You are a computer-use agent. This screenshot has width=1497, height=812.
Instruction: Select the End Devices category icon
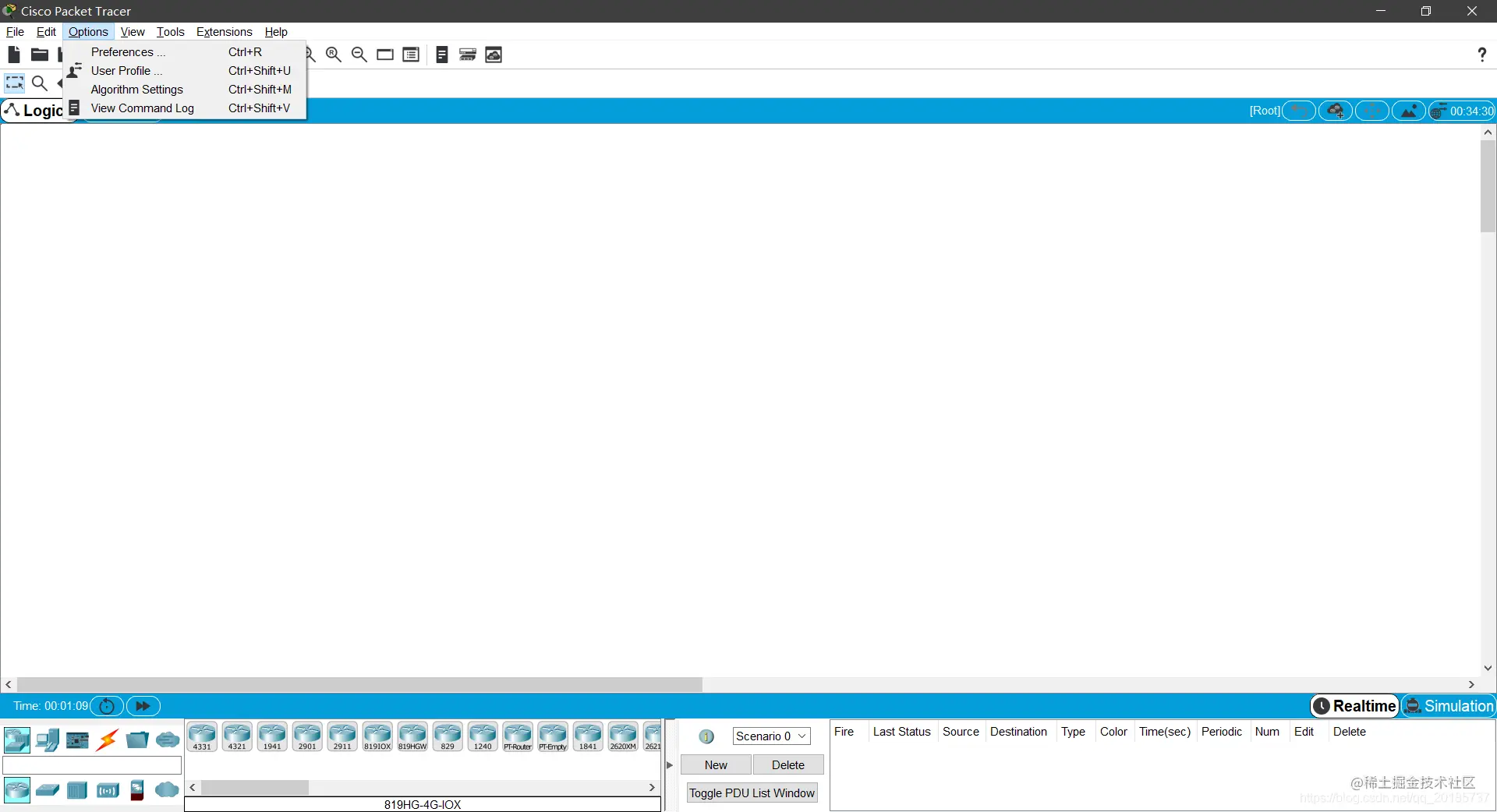(x=48, y=740)
